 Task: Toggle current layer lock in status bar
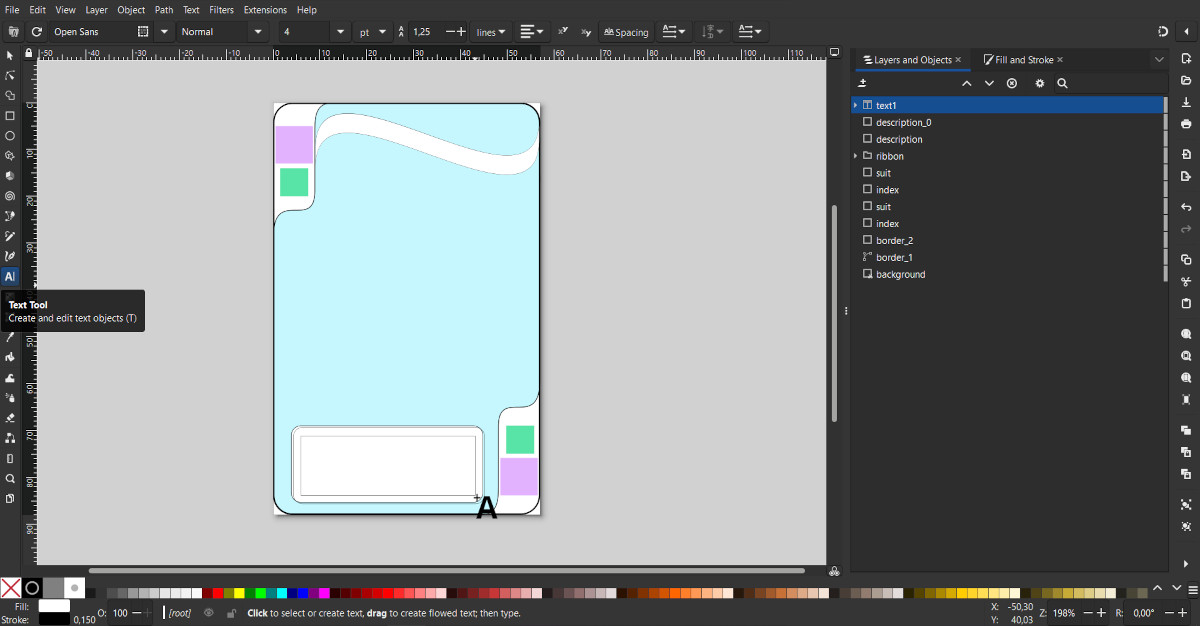pyautogui.click(x=231, y=613)
